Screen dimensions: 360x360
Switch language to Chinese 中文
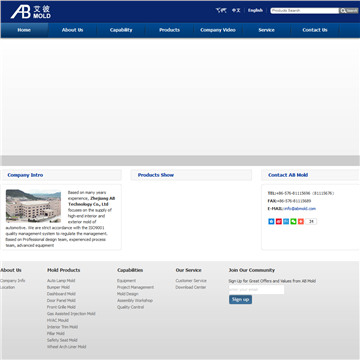[x=236, y=10]
